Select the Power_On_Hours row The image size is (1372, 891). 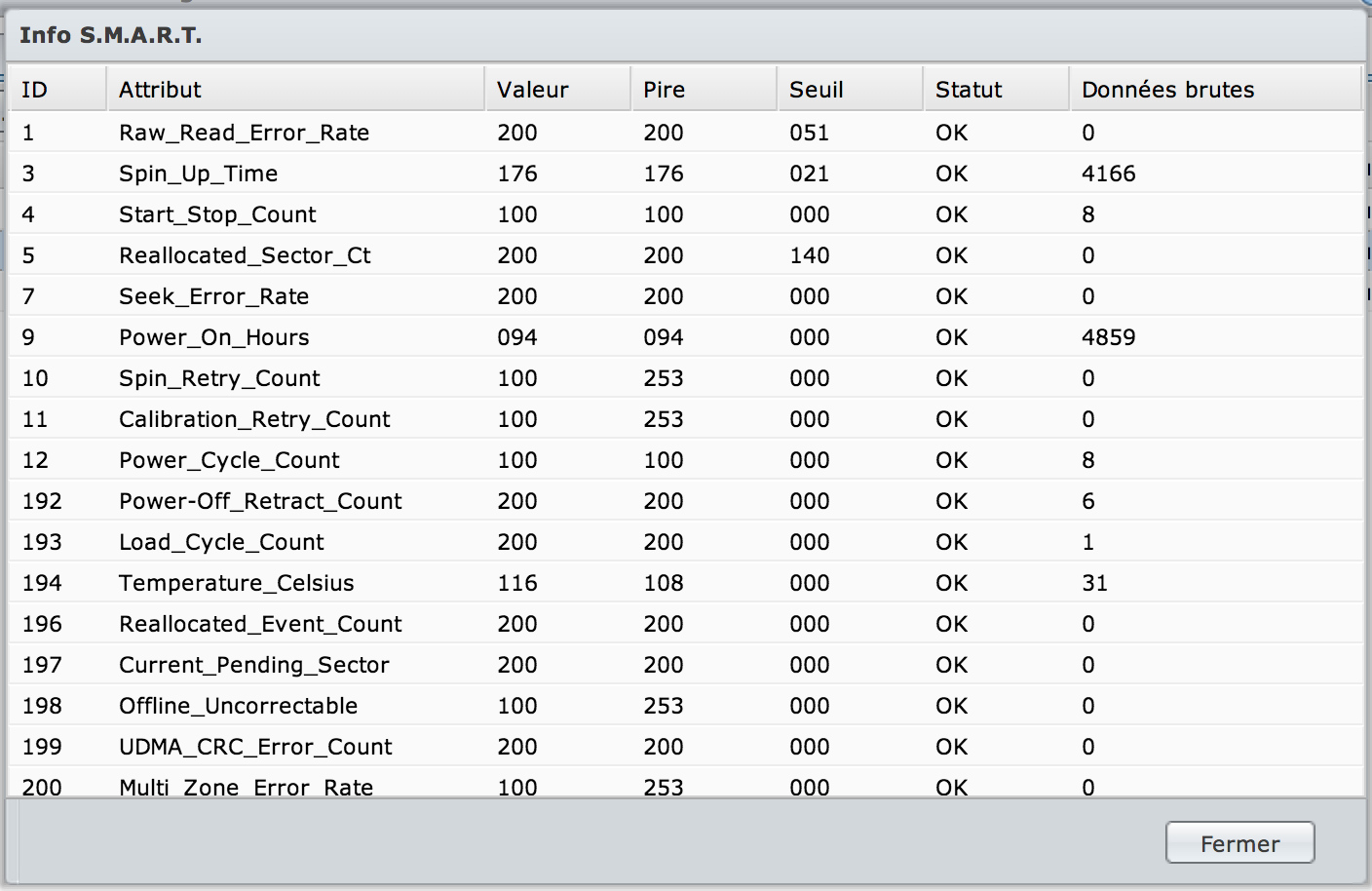tap(214, 337)
